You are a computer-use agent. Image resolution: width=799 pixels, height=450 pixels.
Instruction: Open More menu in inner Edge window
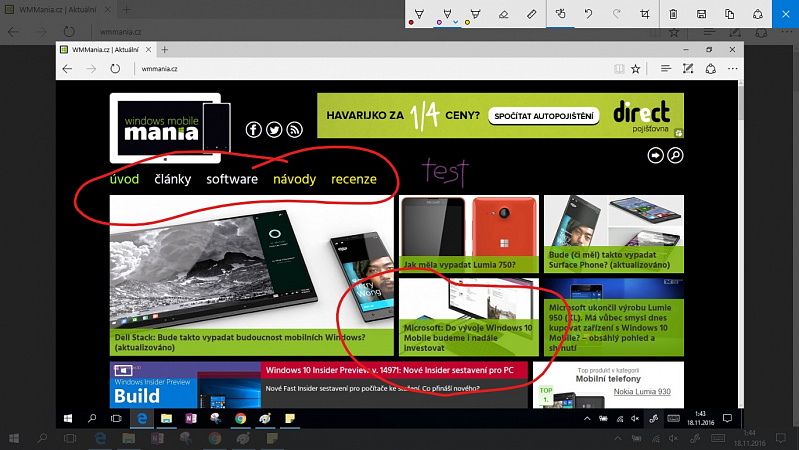coord(733,69)
